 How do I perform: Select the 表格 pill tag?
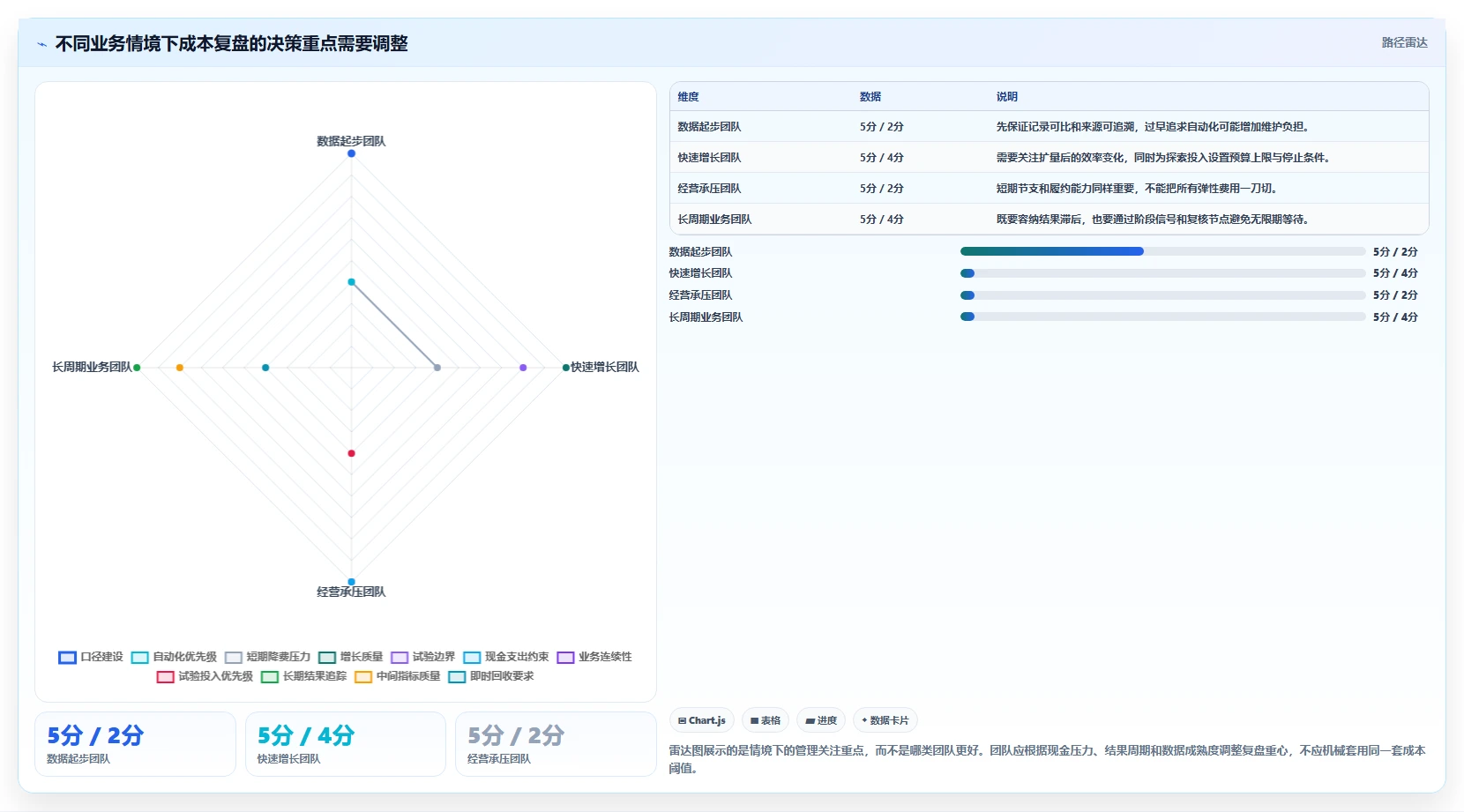[766, 720]
